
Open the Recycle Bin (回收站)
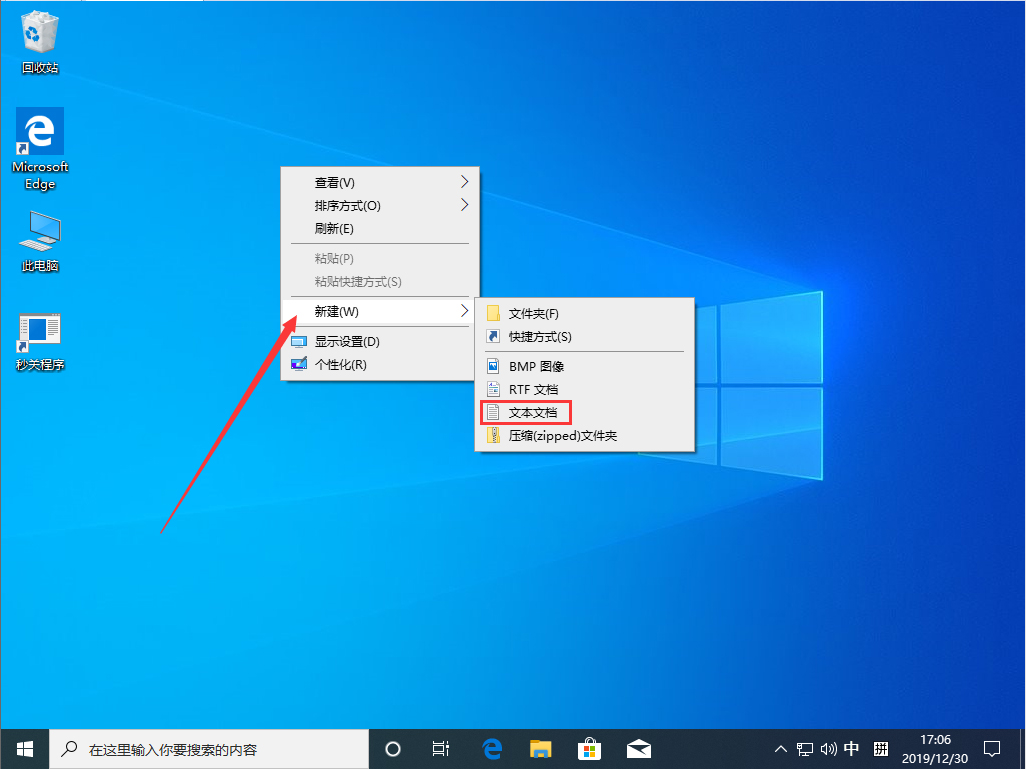coord(39,30)
